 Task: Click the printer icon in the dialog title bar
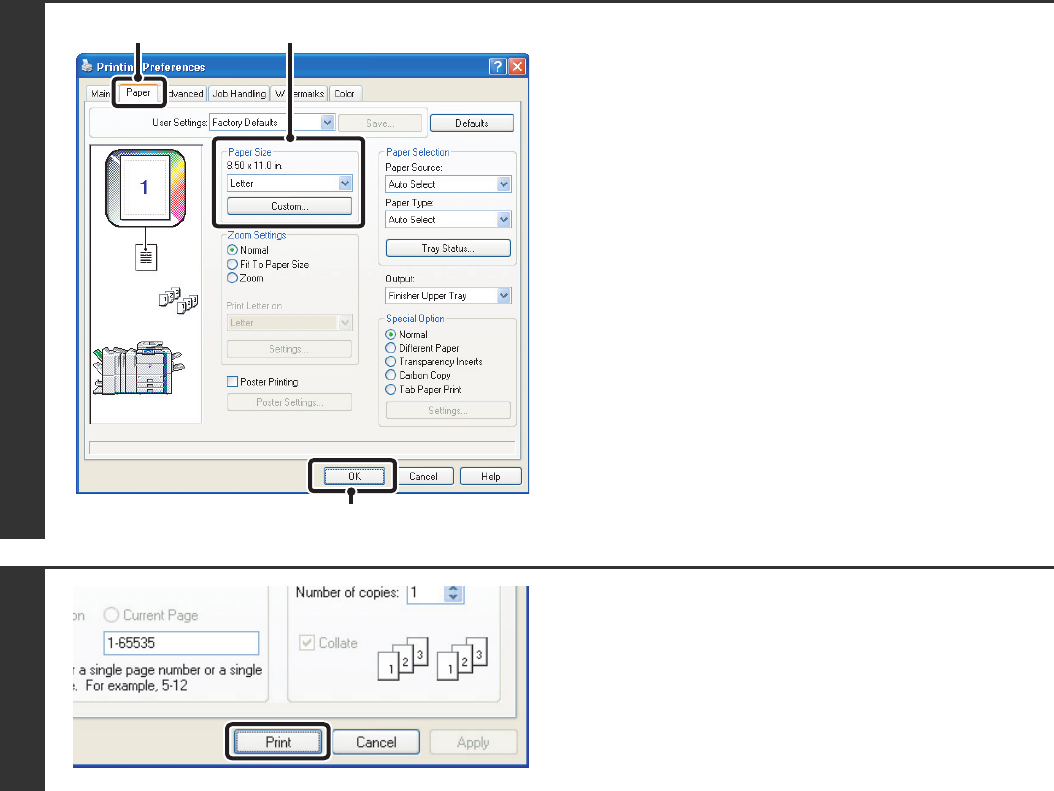click(86, 67)
